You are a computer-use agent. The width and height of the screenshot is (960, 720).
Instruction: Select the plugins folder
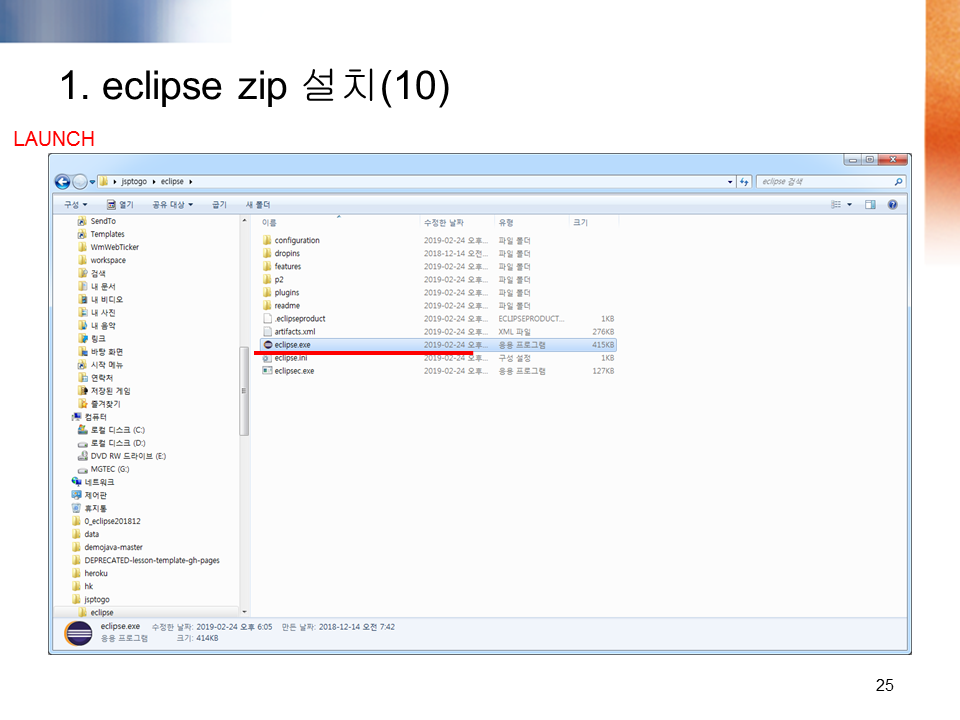[x=438, y=293]
